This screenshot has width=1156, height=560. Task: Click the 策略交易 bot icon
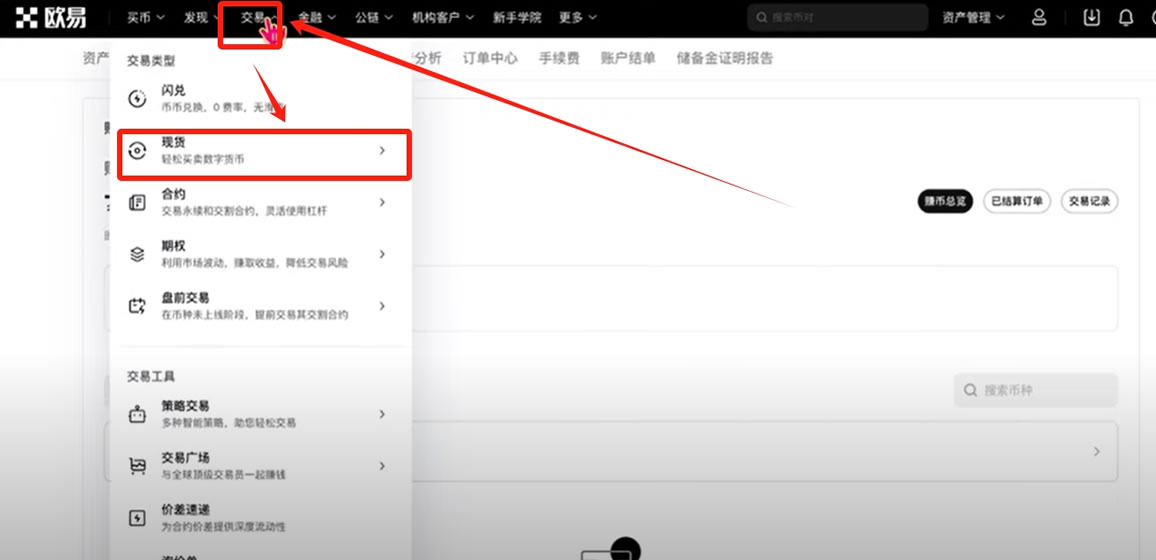click(x=138, y=414)
